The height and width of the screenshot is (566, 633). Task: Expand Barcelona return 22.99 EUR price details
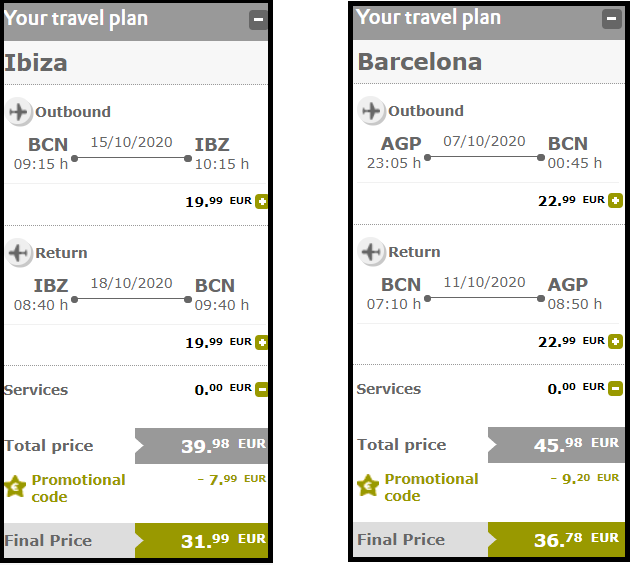pos(615,342)
